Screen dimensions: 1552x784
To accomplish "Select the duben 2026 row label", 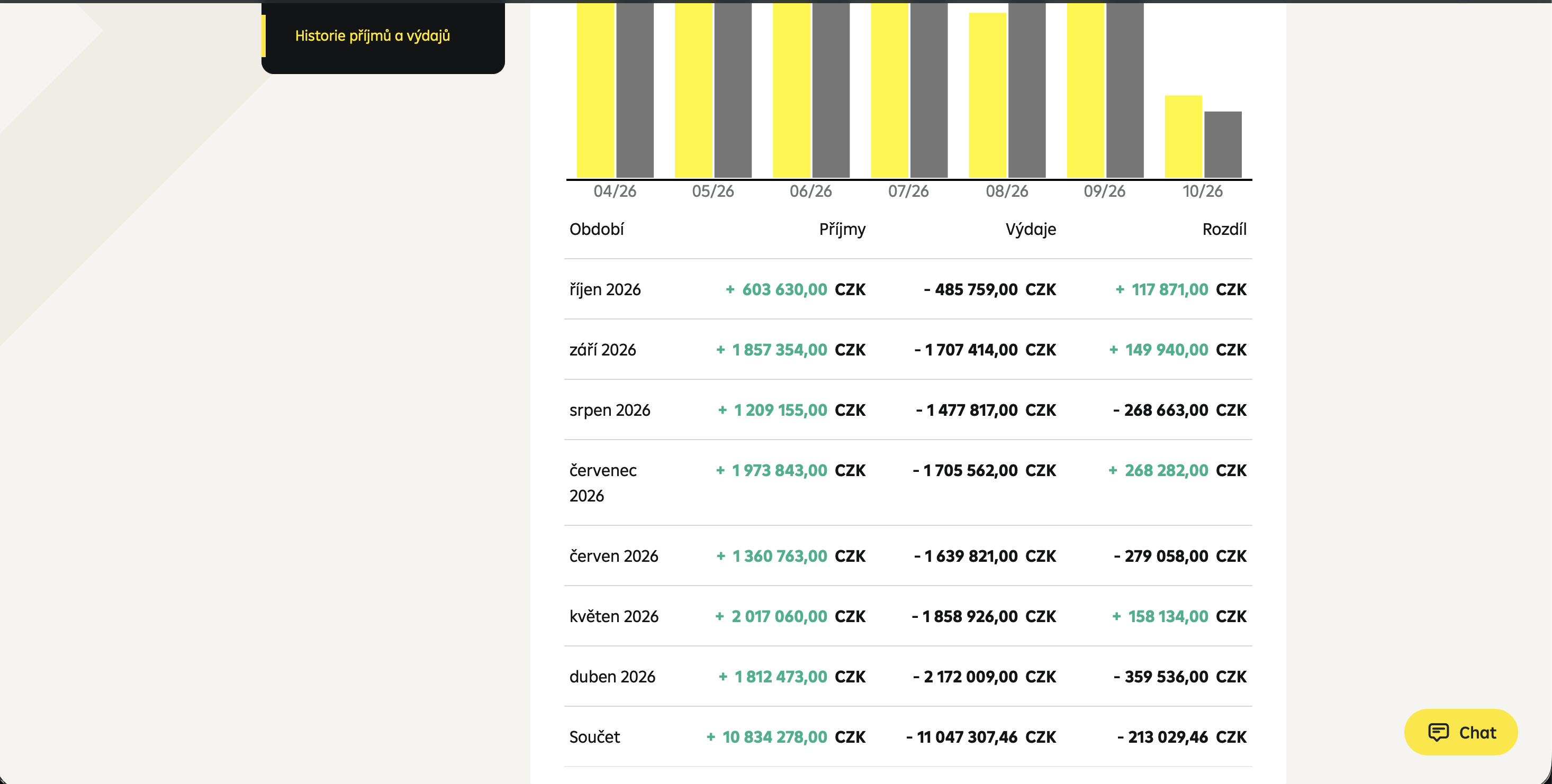I will point(612,676).
